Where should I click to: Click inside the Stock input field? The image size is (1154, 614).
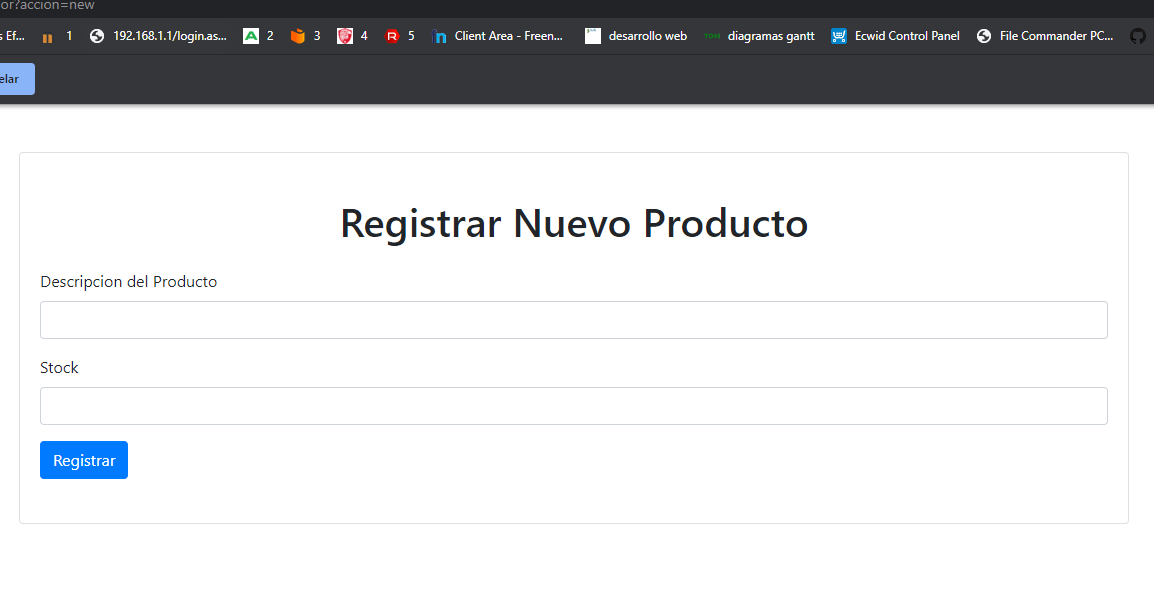573,405
